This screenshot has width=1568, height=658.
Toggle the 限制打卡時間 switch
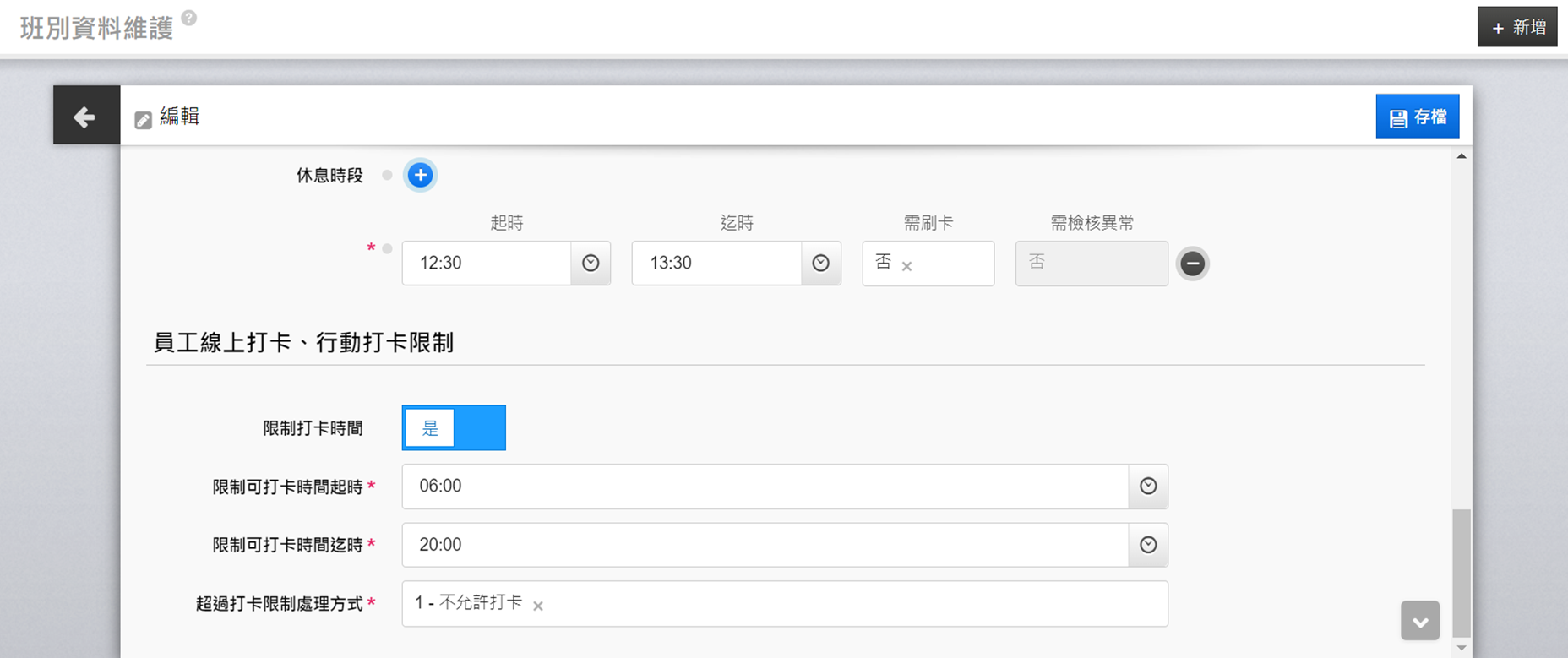454,427
